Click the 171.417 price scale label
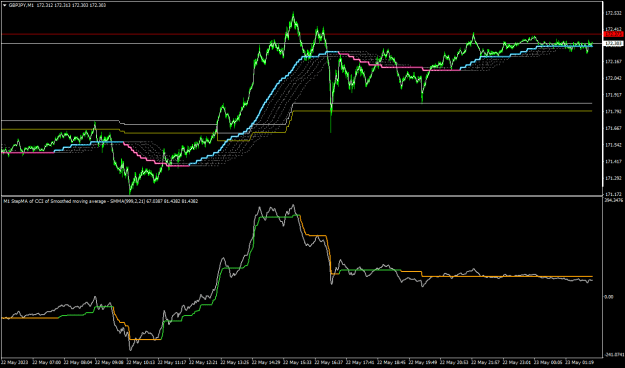Image resolution: width=625 pixels, height=368 pixels. point(613,161)
